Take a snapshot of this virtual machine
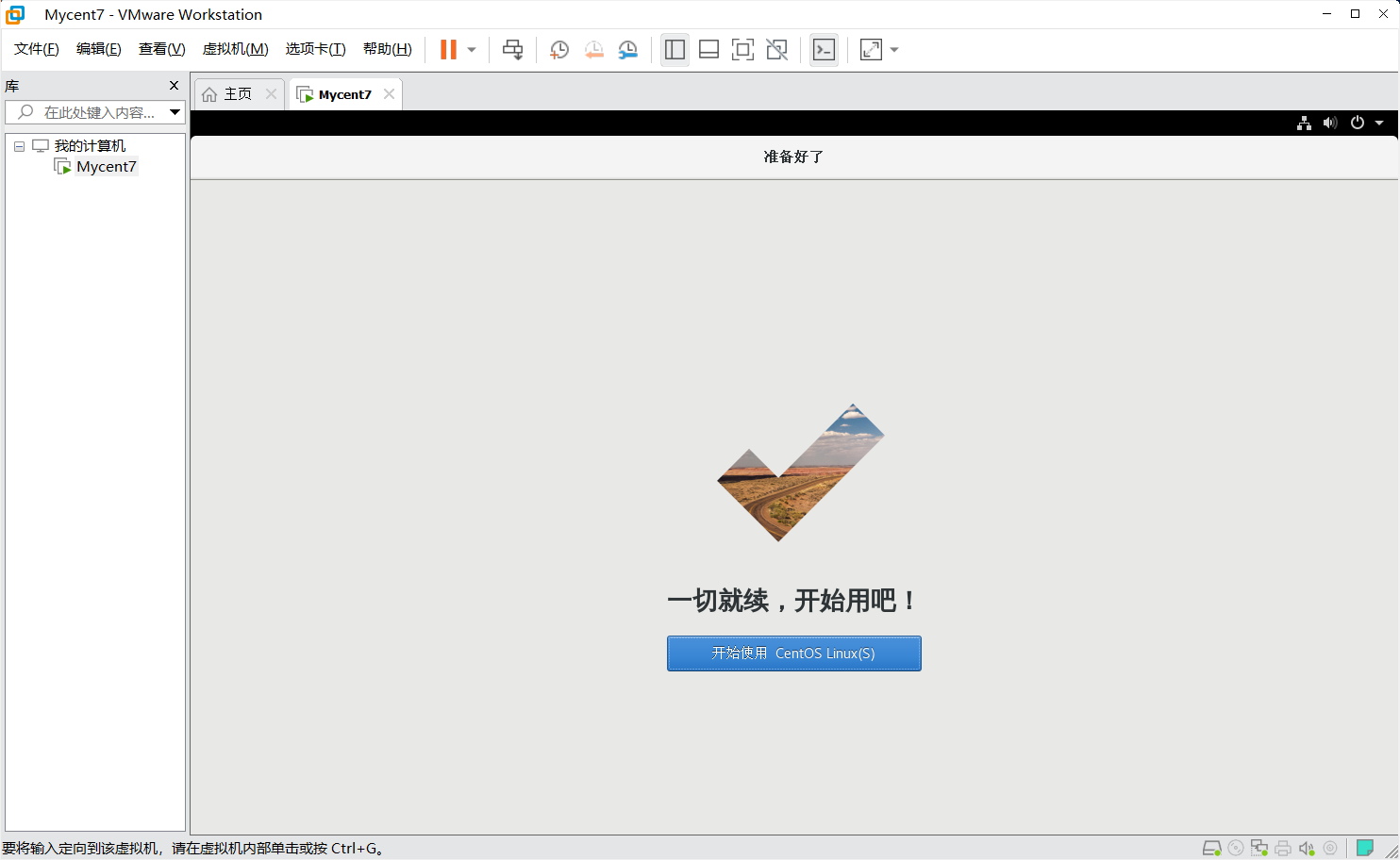 pos(558,49)
